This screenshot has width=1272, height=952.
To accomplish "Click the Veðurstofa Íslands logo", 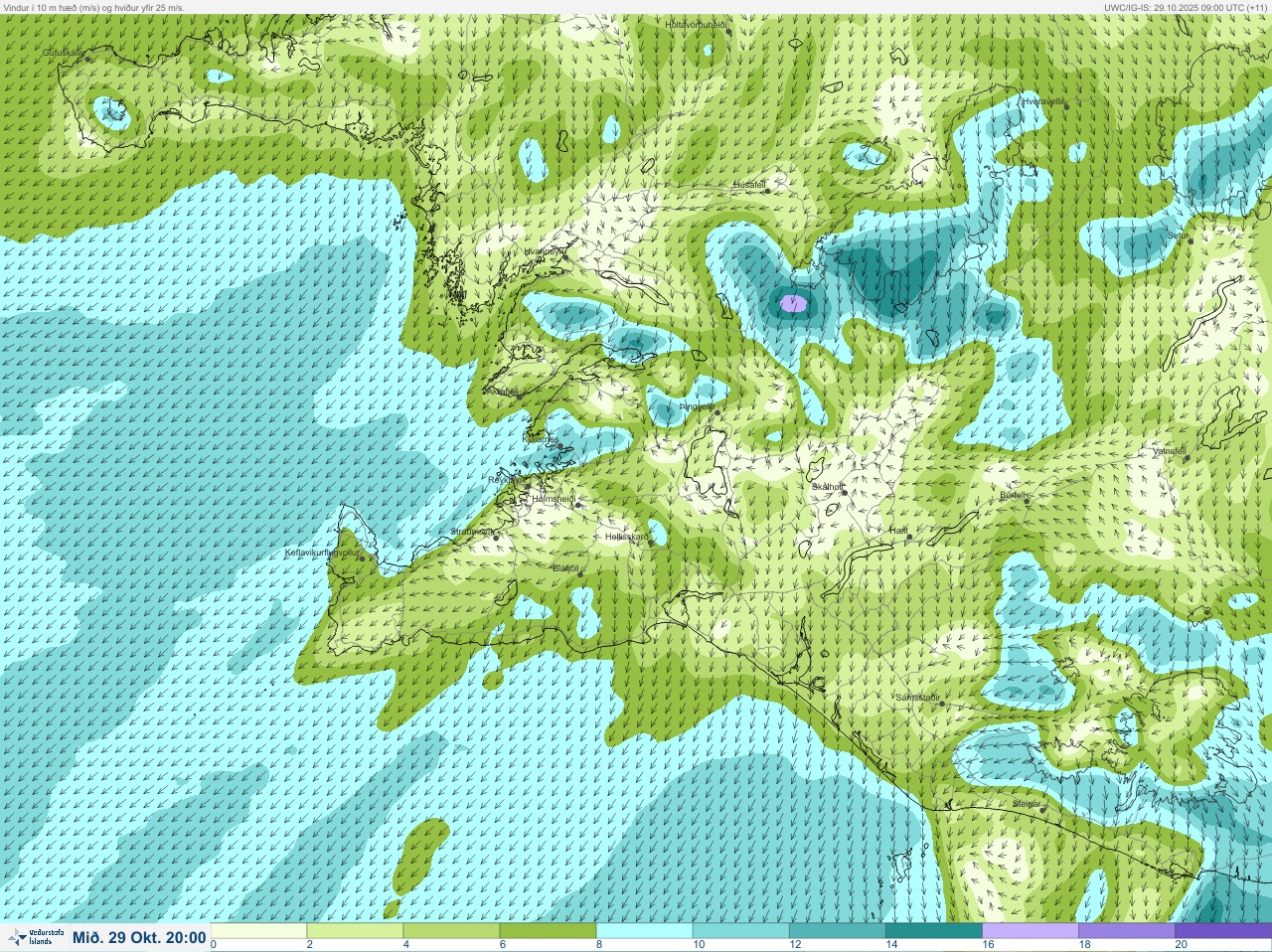I will [x=34, y=937].
